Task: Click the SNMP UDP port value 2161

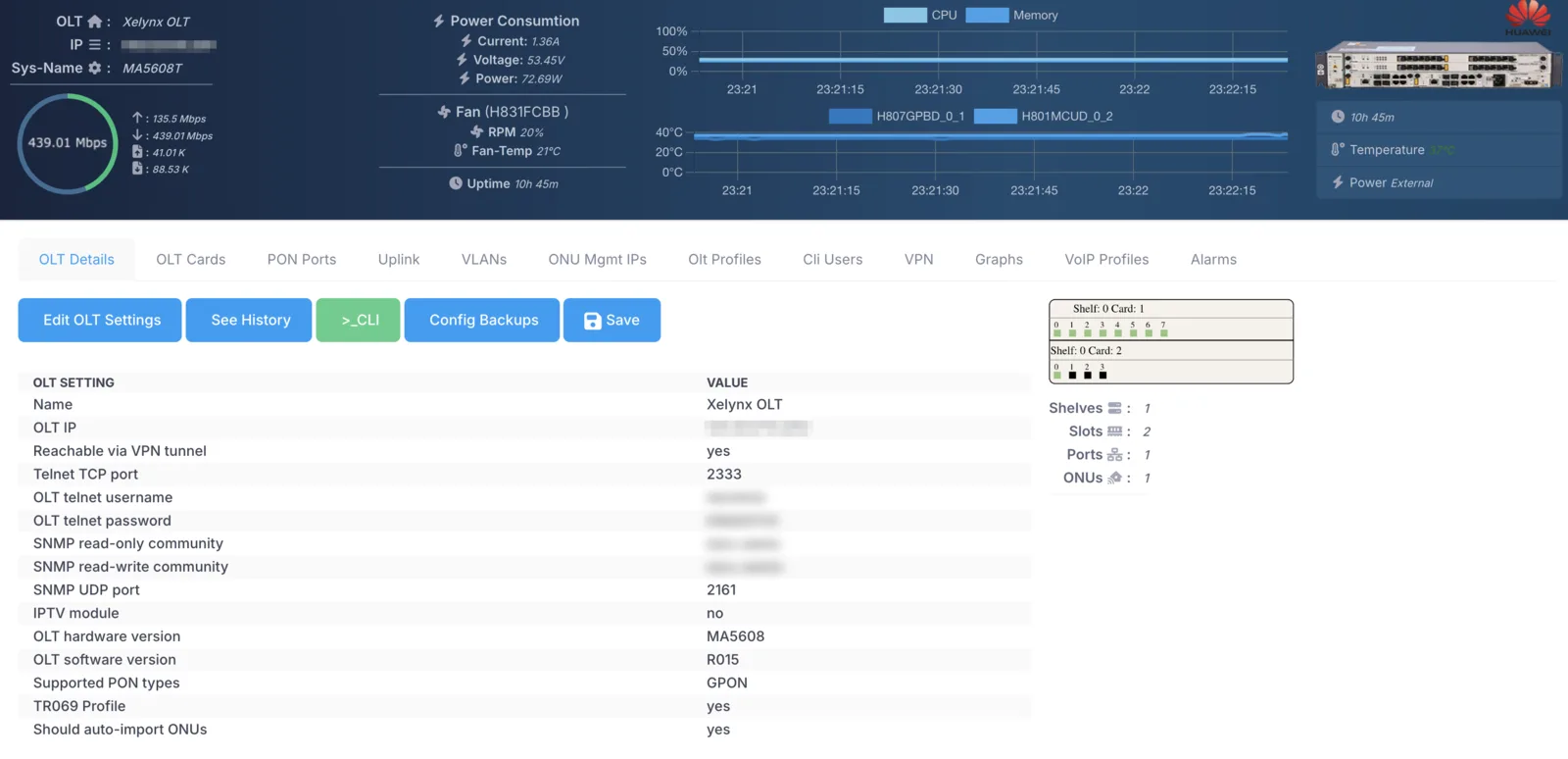Action: pos(721,590)
